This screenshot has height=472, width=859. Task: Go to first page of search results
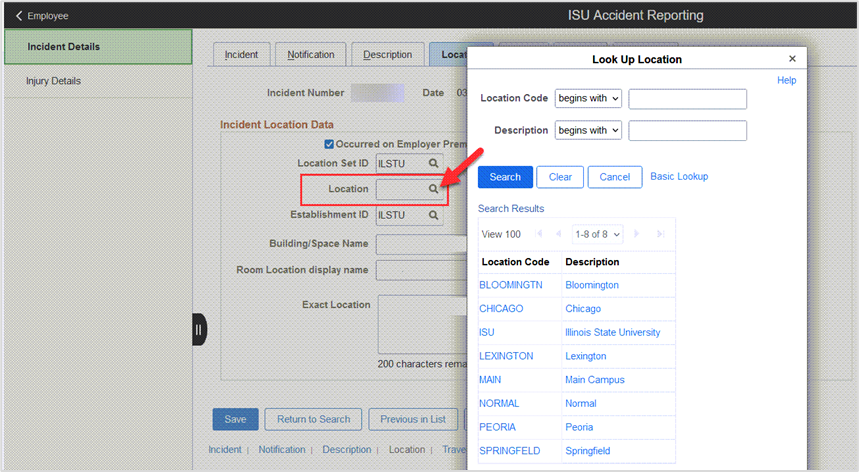click(539, 234)
